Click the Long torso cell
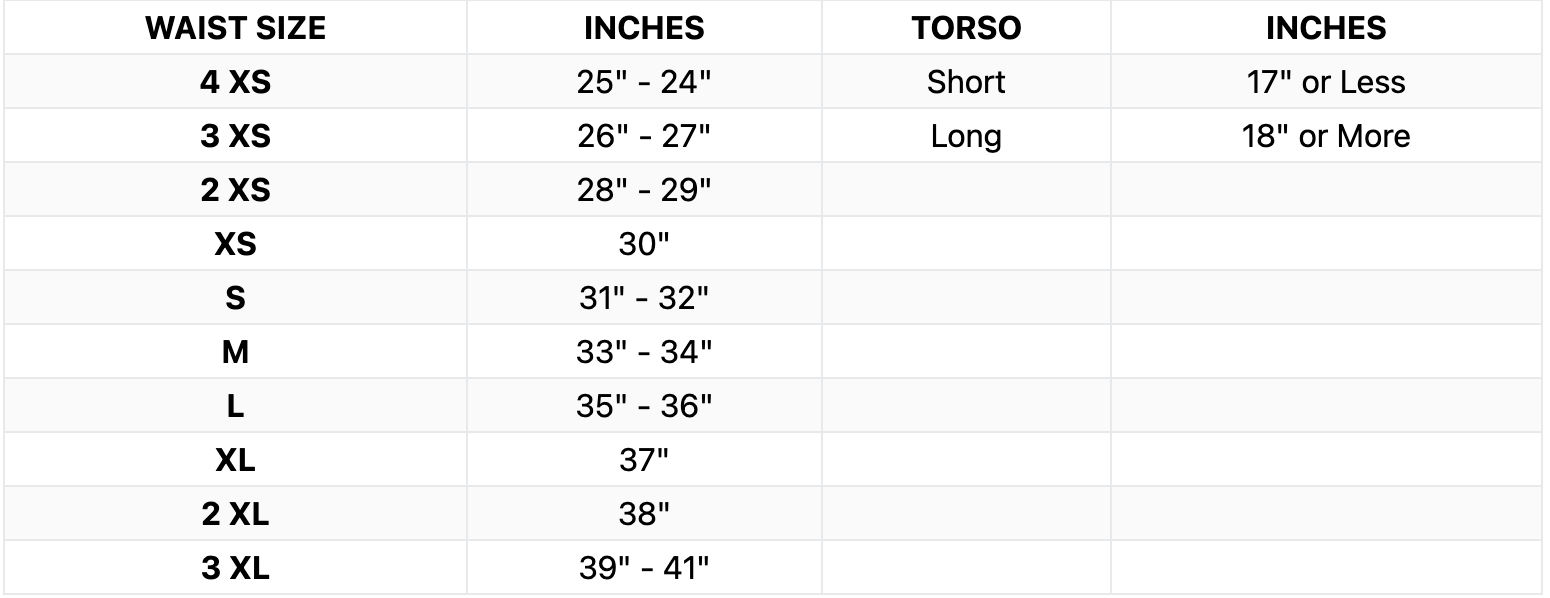Screen dimensions: 1550x598 tap(966, 136)
